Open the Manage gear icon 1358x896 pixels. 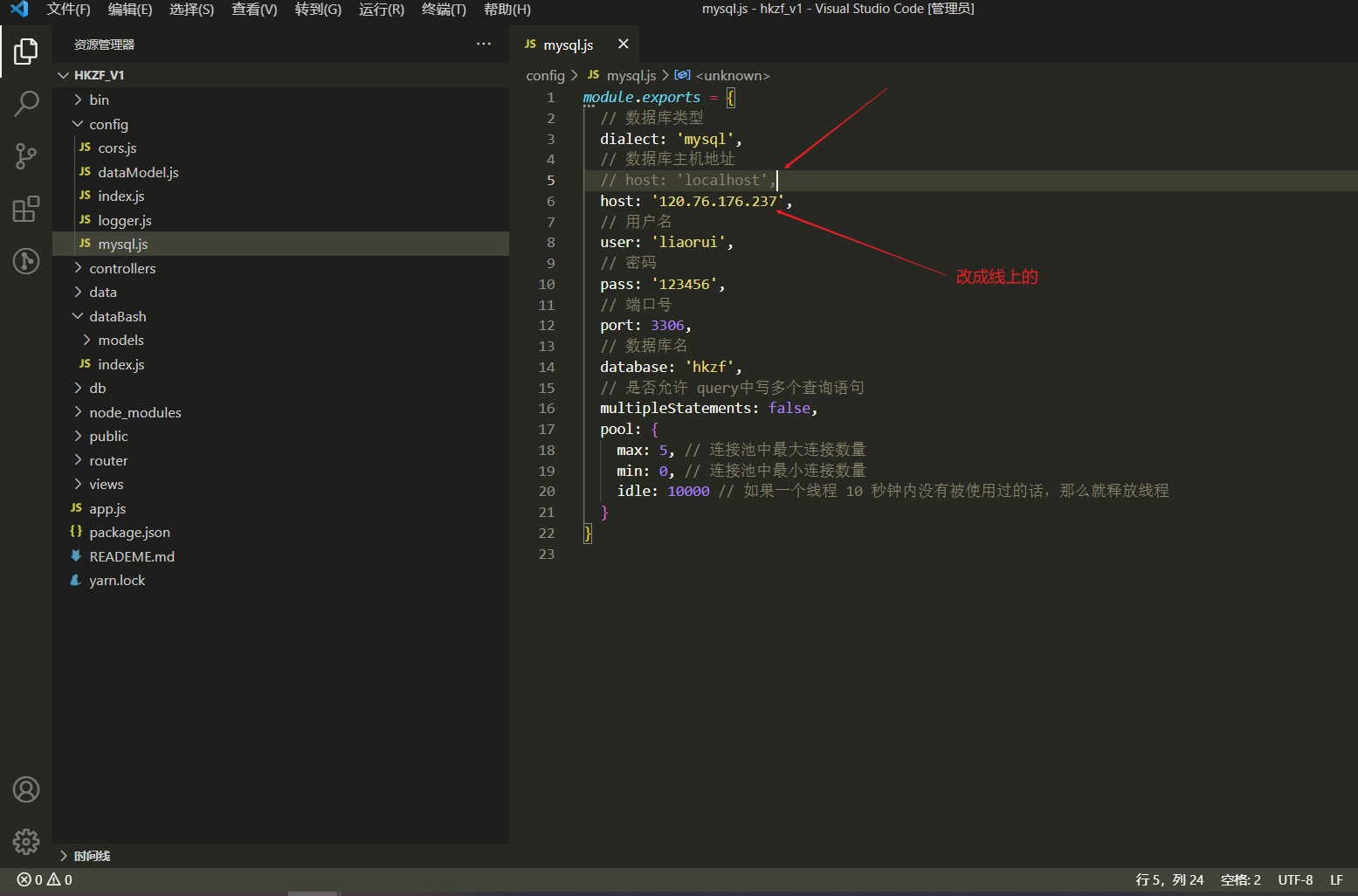(x=26, y=842)
